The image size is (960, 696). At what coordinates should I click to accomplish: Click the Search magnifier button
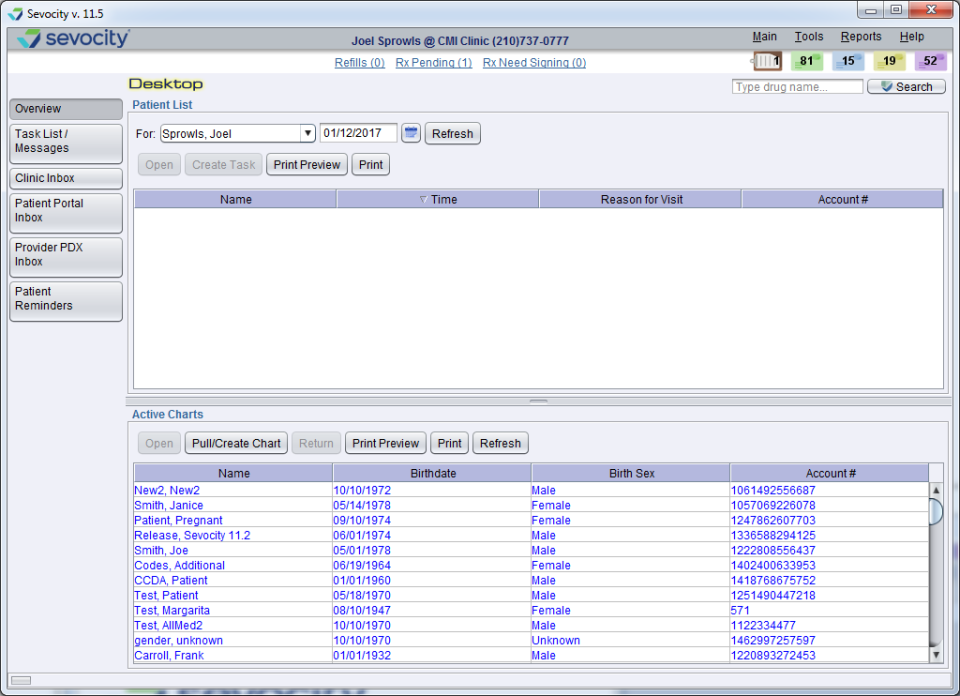905,86
